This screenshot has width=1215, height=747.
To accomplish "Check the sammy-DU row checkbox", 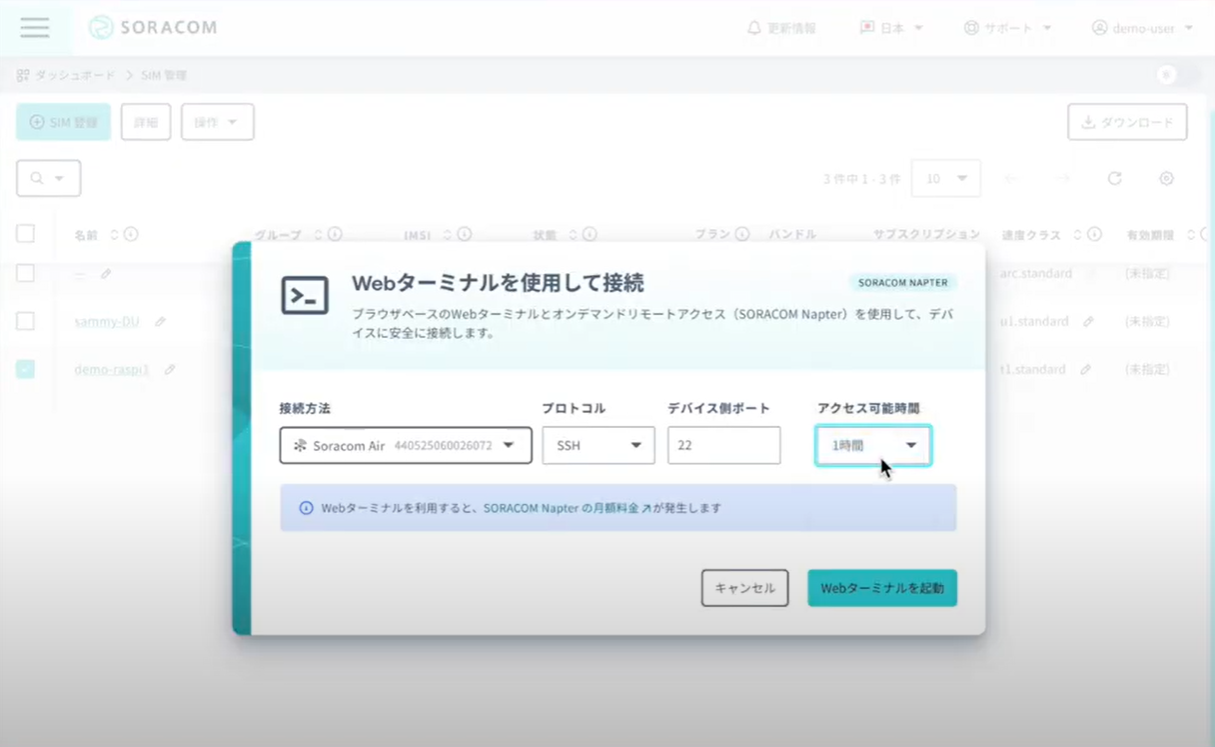I will pyautogui.click(x=24, y=321).
